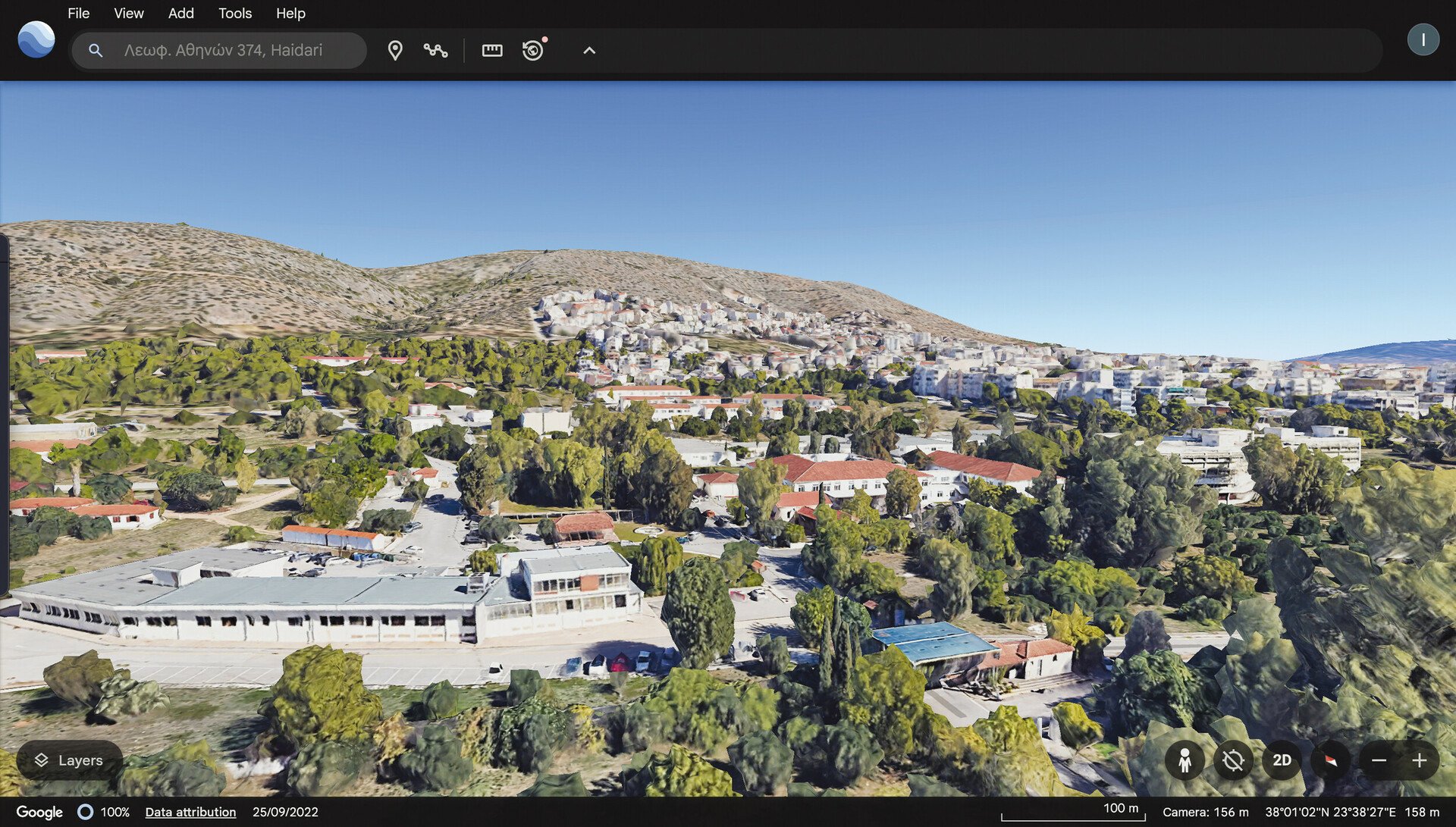Open the View menu
This screenshot has width=1456, height=827.
129,13
